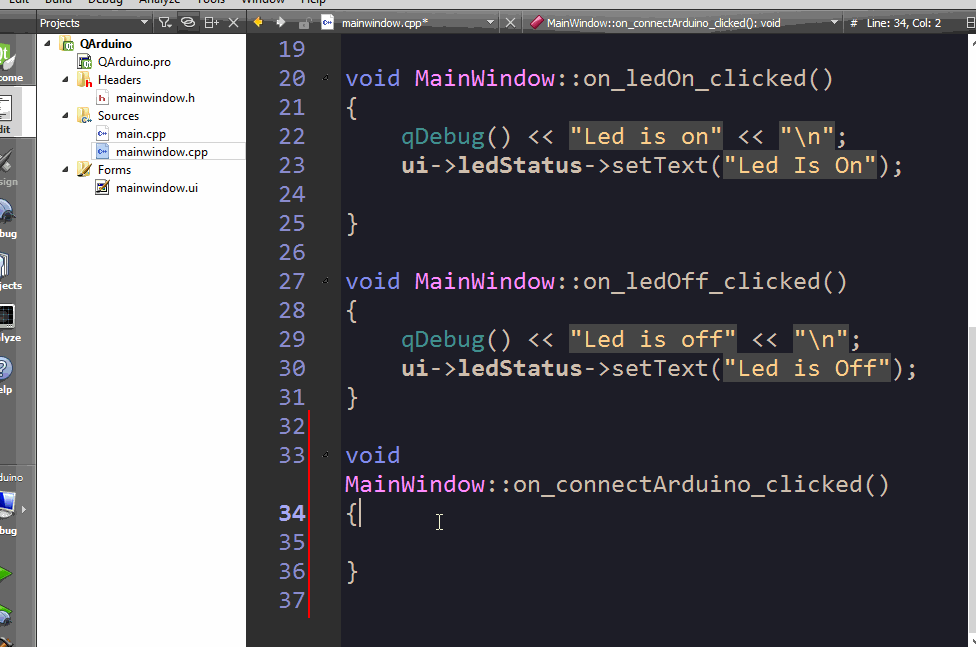Collapse the Sources folder tree node
The image size is (976, 647).
[x=64, y=116]
